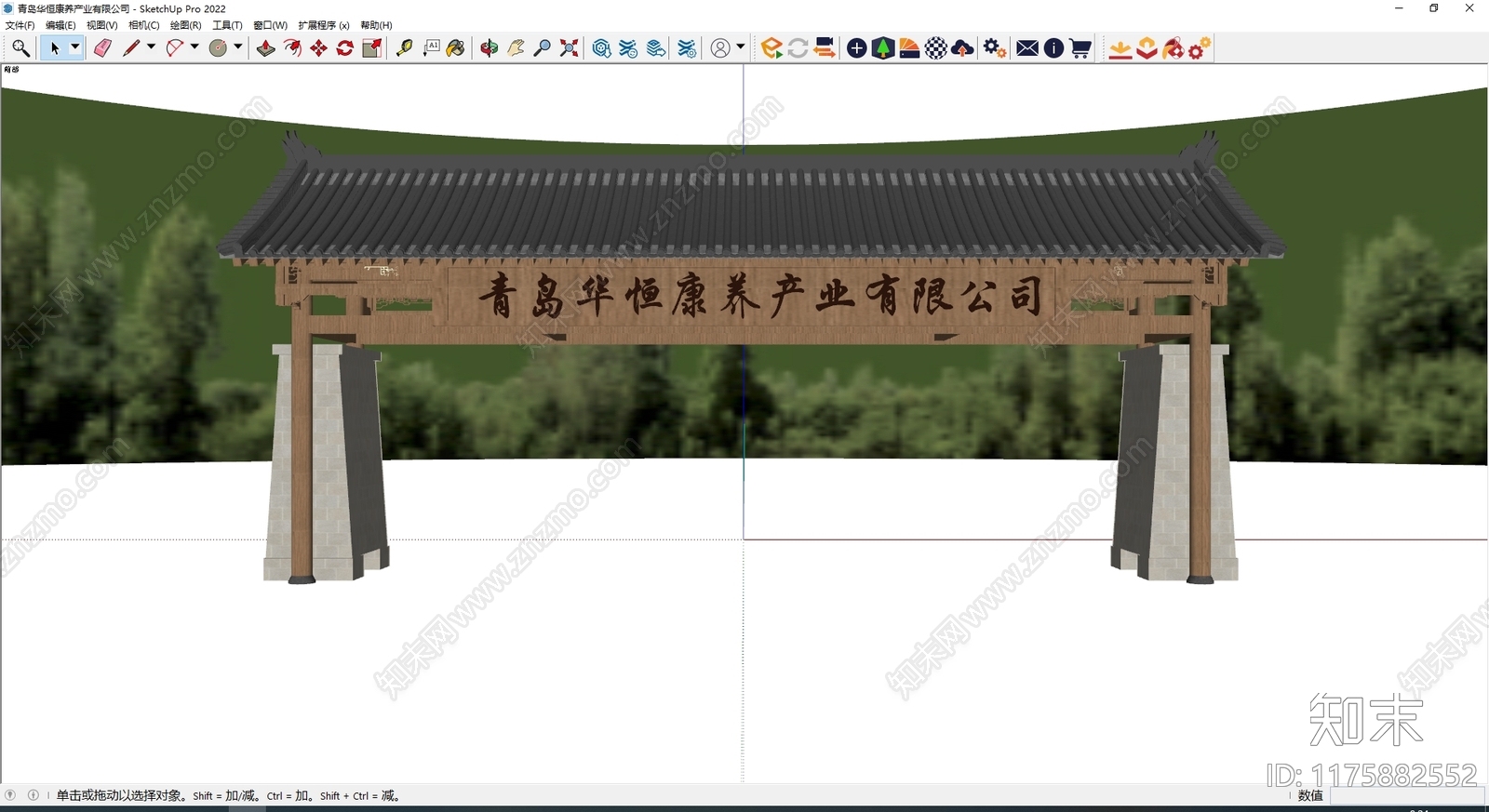Click the orange download-arrow plugin icon
1489x812 pixels.
pyautogui.click(x=1120, y=48)
